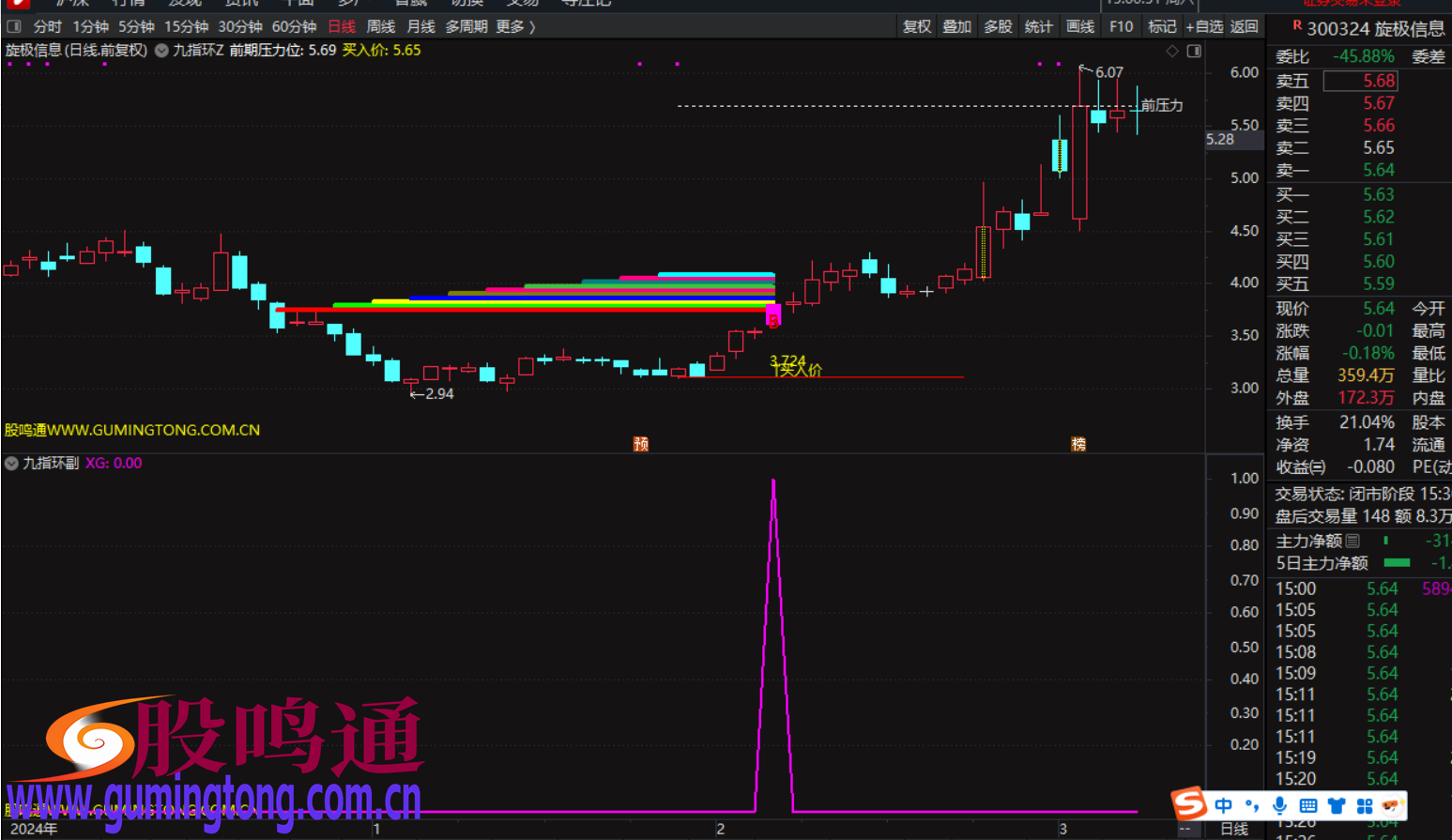Click the orange 预 marker icon
Viewport: 1452px width, 840px height.
[x=641, y=444]
